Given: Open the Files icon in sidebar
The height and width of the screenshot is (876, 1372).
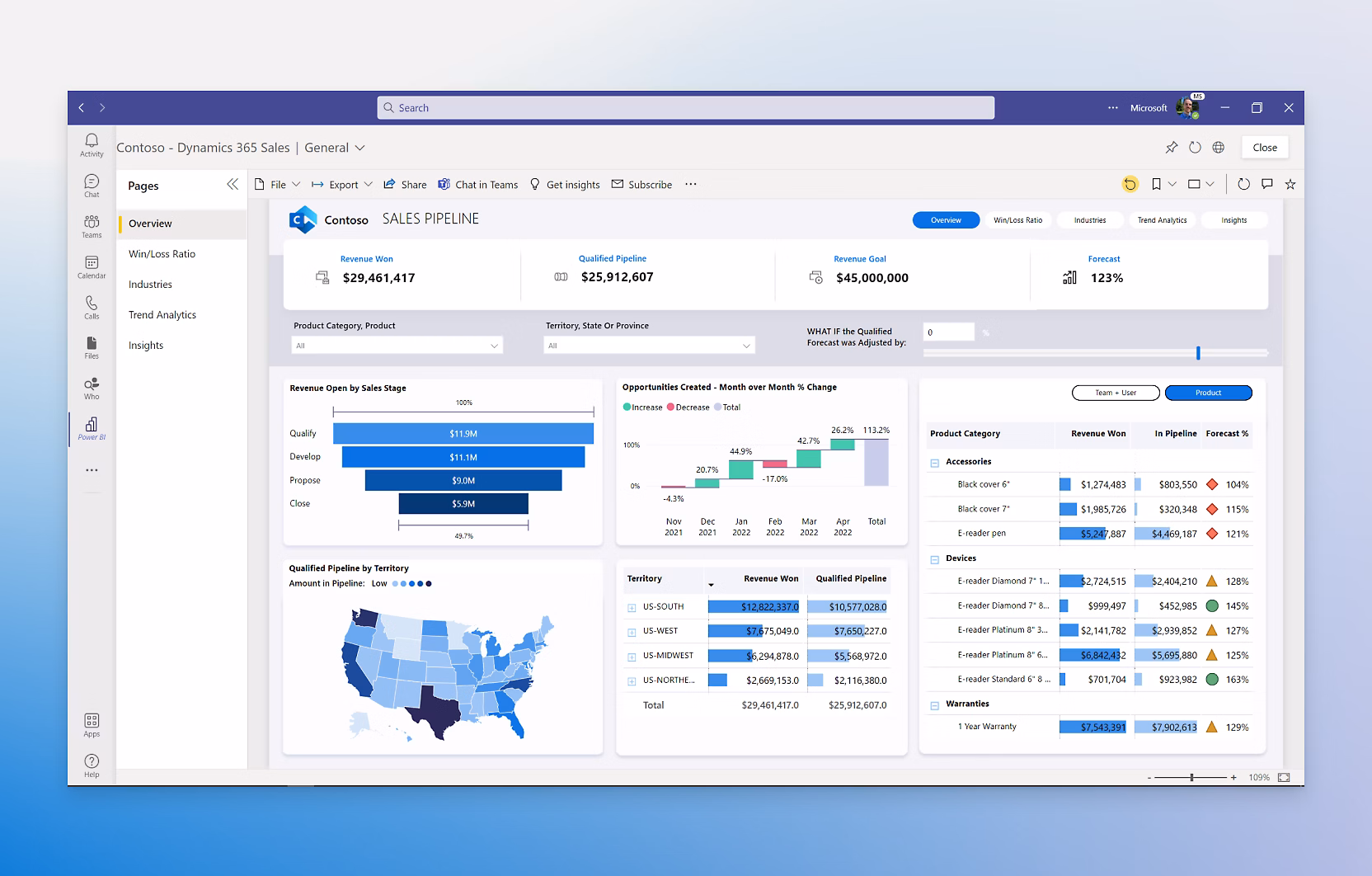Looking at the screenshot, I should click(92, 347).
